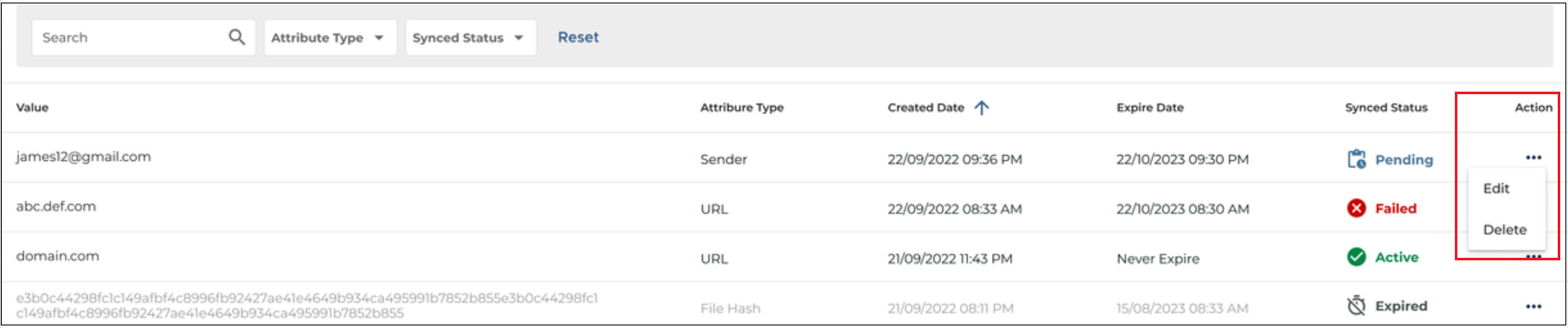Click the search magnifier icon
1568x328 pixels.
click(237, 37)
